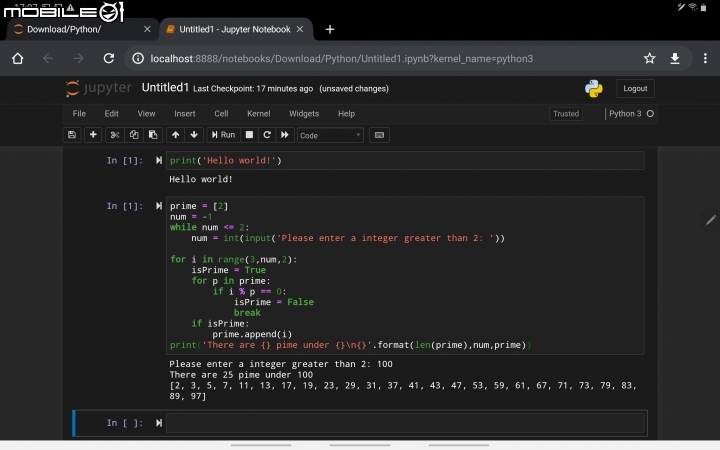The width and height of the screenshot is (720, 450).
Task: Open browser downloads icon
Action: click(x=675, y=58)
